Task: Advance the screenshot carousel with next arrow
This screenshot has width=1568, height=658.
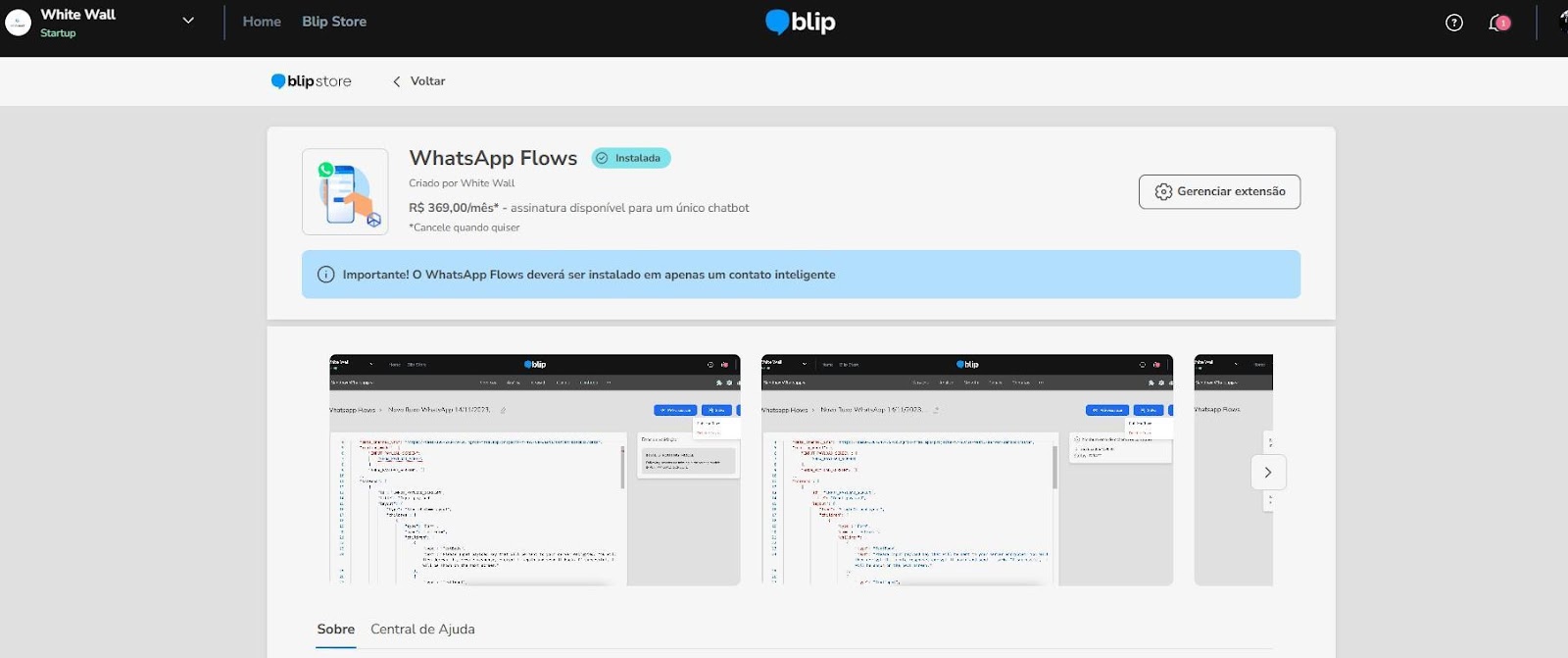Action: [1268, 473]
